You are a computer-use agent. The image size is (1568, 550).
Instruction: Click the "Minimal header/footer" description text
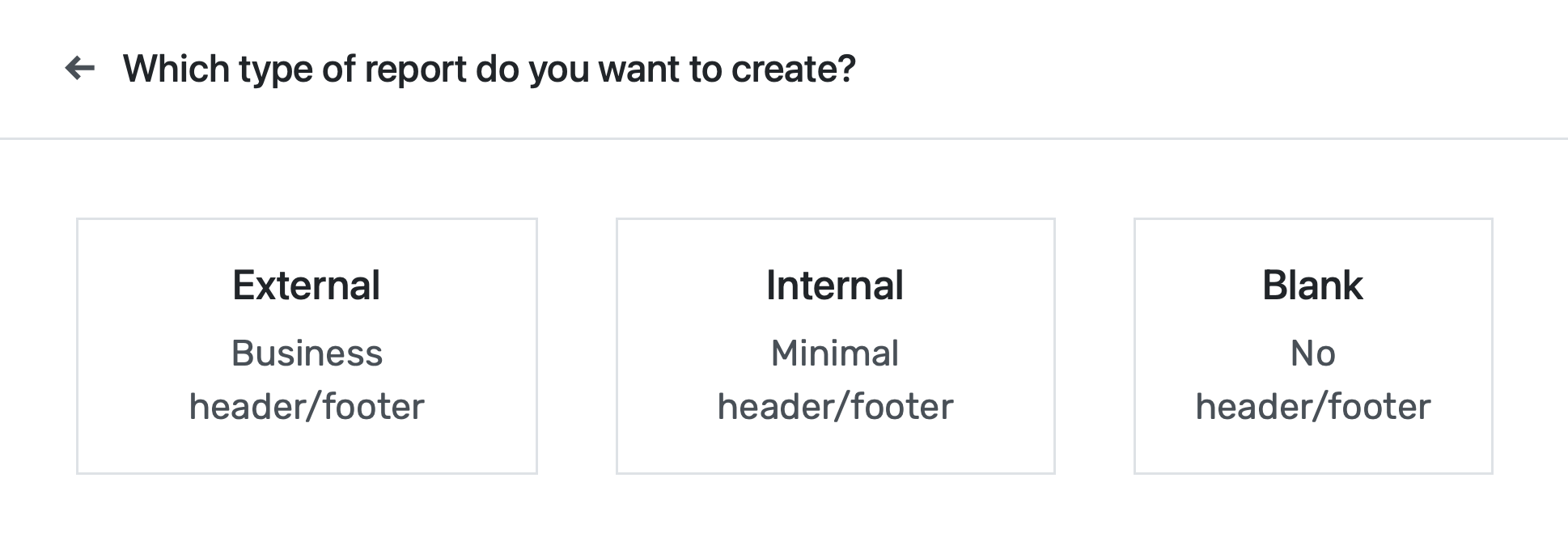coord(835,379)
